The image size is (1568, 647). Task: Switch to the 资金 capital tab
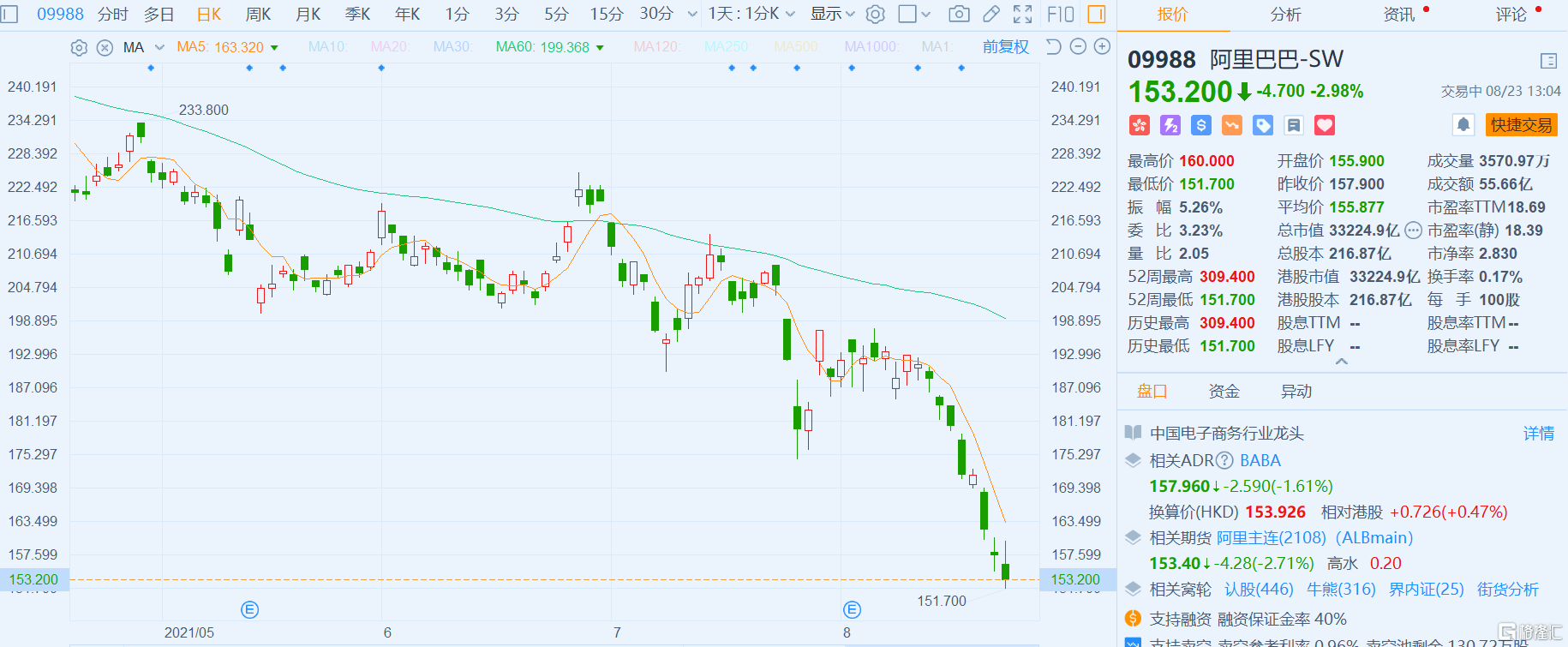[x=1224, y=392]
